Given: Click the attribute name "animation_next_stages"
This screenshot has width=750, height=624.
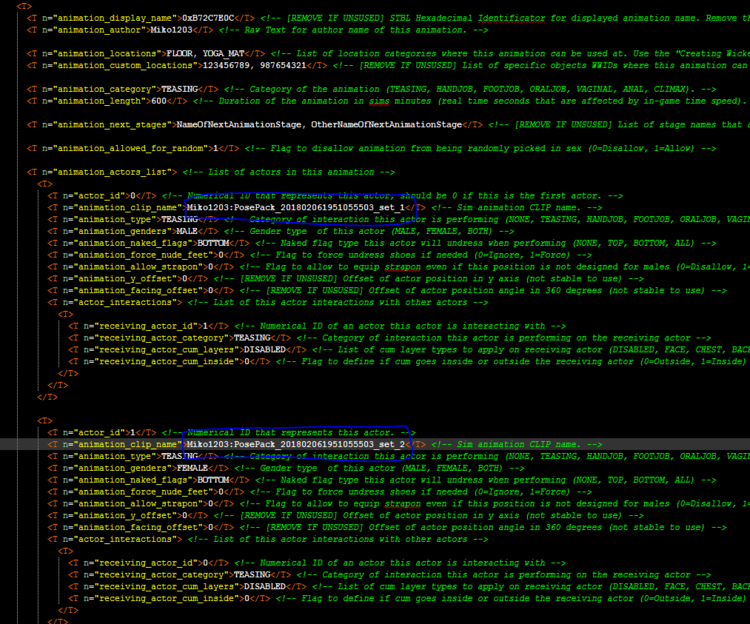Looking at the screenshot, I should click(x=112, y=125).
